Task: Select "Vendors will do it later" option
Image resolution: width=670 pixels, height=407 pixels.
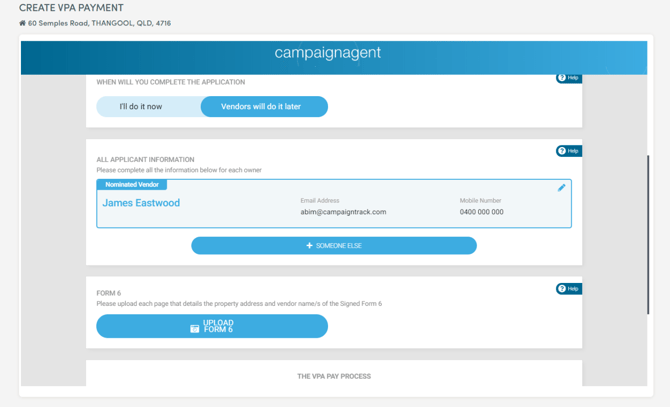Action: 264,106
